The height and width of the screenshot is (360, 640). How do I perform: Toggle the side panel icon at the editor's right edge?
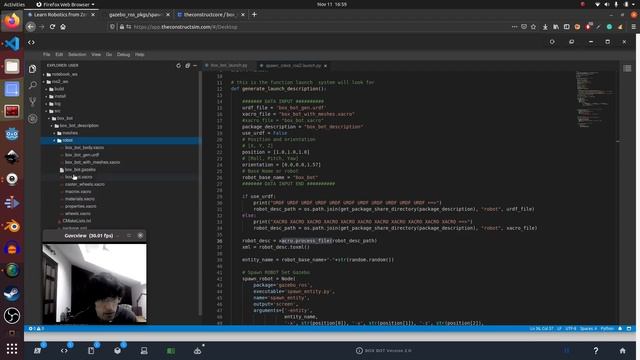pyautogui.click(x=627, y=68)
